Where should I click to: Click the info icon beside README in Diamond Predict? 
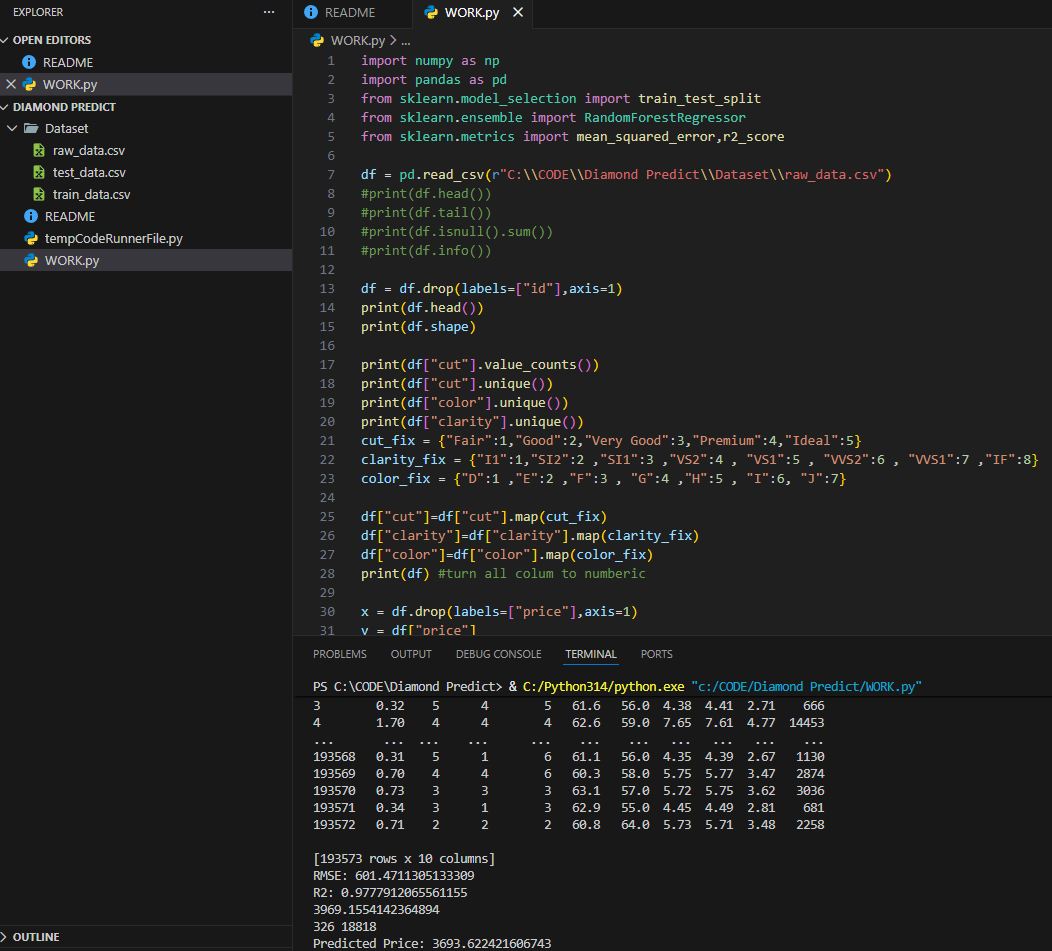tap(31, 217)
